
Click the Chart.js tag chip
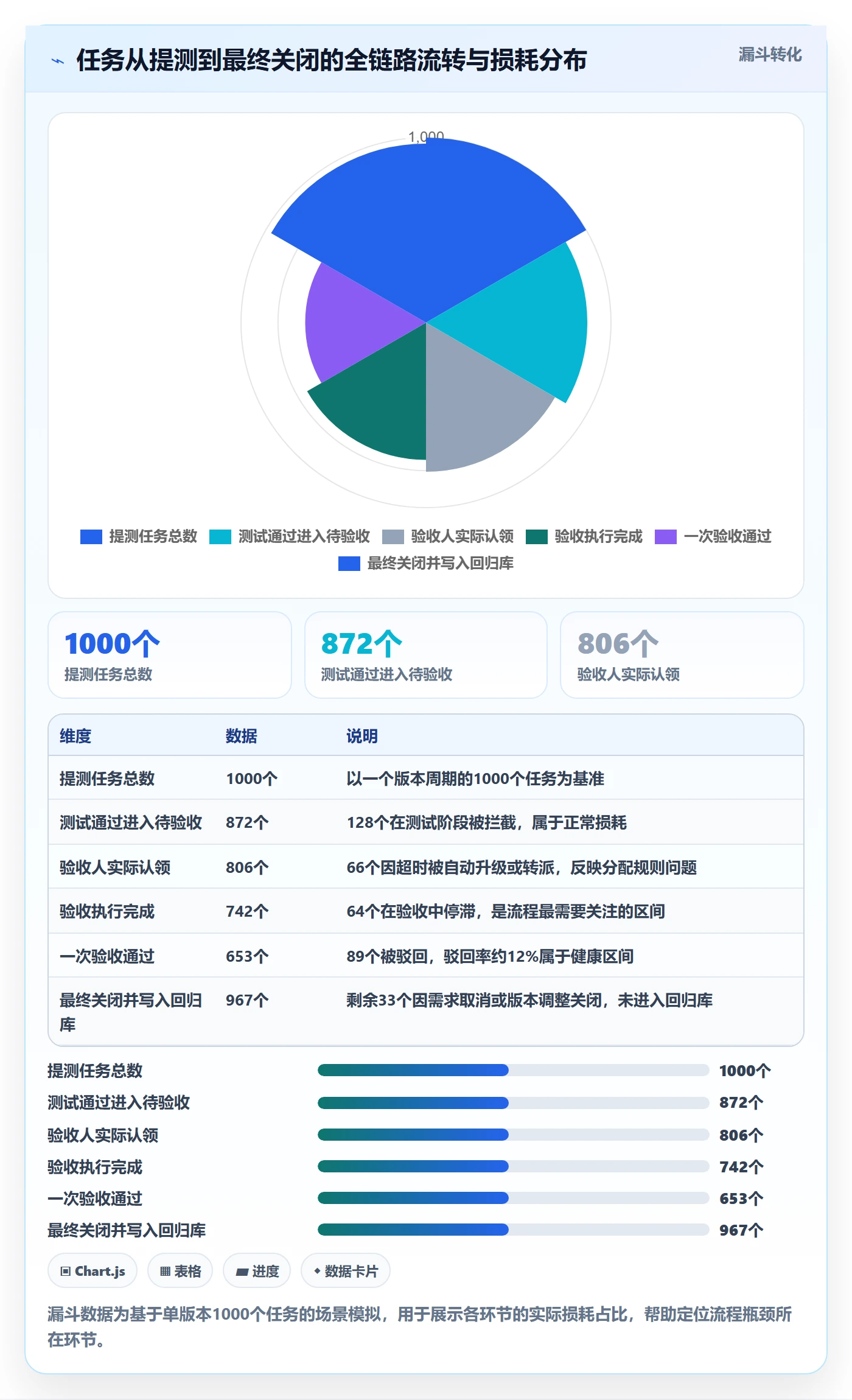(x=93, y=1271)
